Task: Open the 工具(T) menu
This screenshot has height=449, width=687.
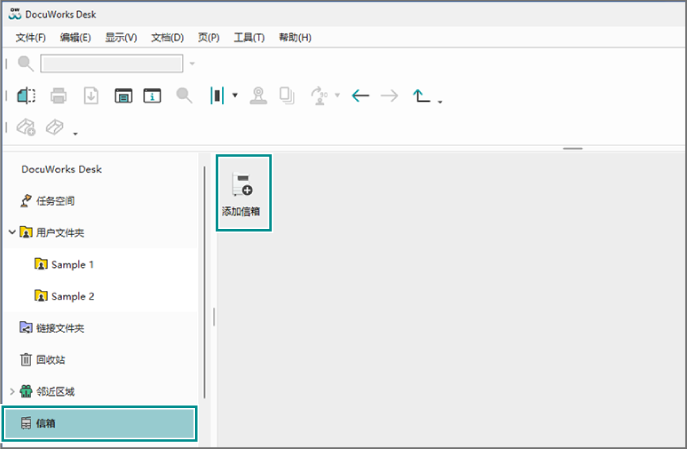Action: 249,37
